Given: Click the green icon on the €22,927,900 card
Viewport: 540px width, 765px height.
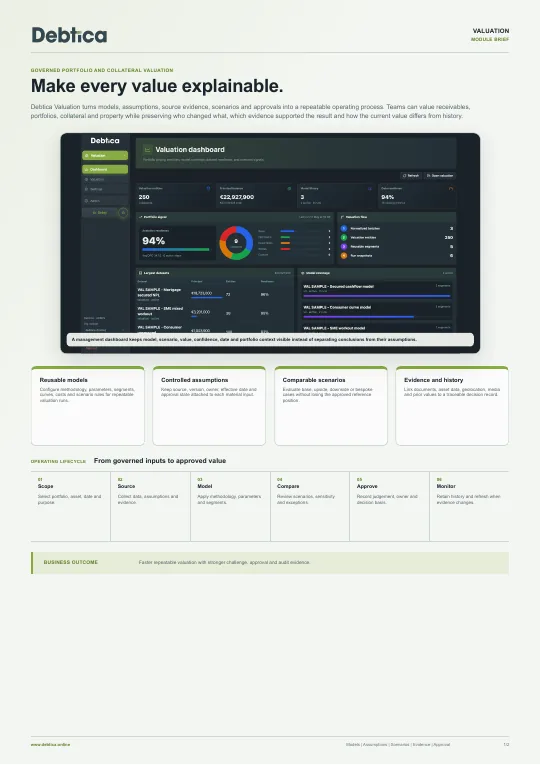Looking at the screenshot, I should (289, 188).
